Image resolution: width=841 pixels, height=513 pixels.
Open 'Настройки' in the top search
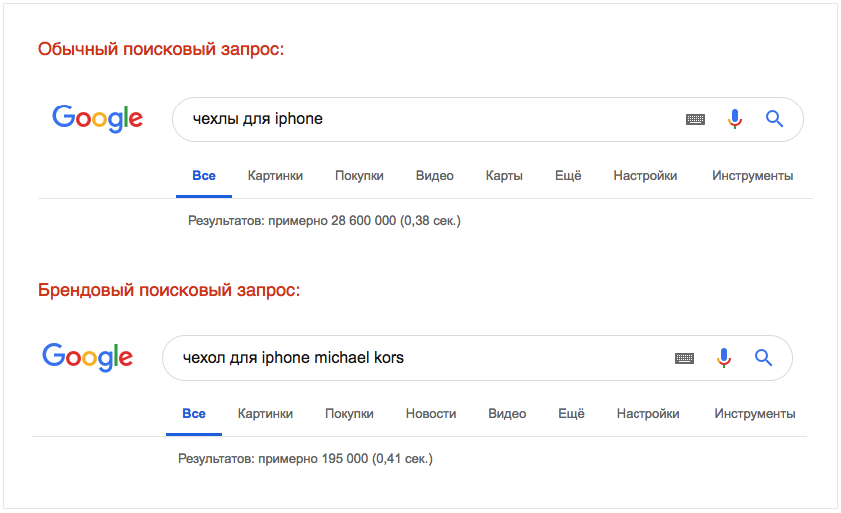point(645,175)
